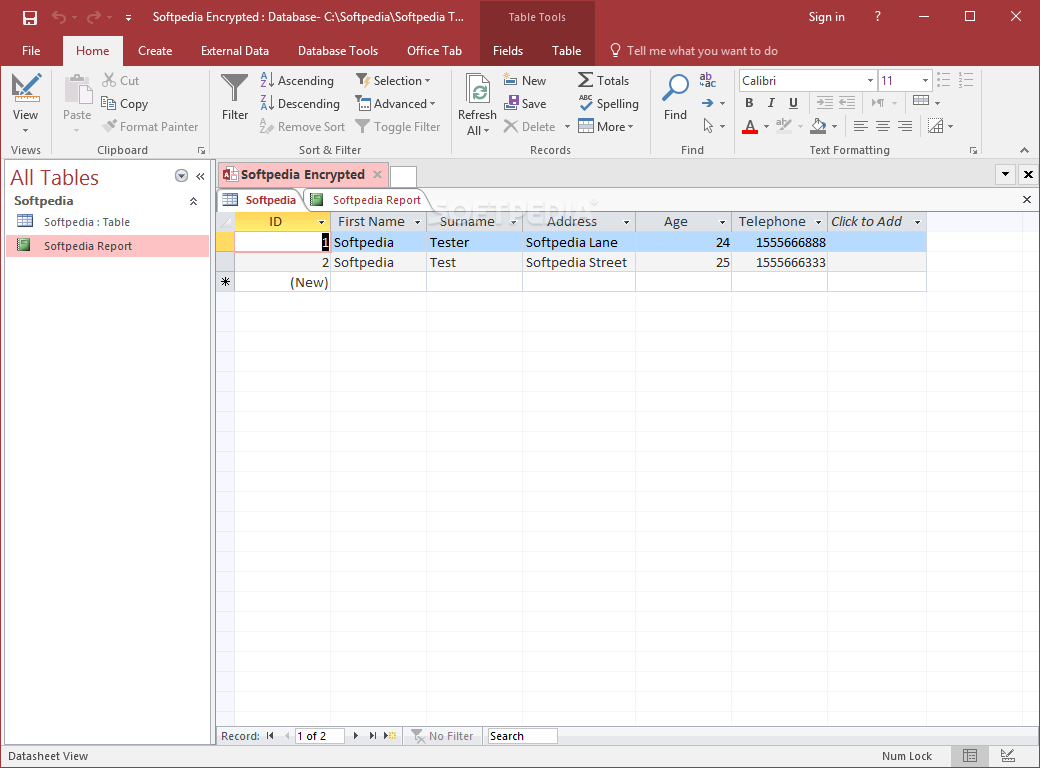Image resolution: width=1040 pixels, height=768 pixels.
Task: Click the Undo arrow in title bar
Action: point(59,17)
